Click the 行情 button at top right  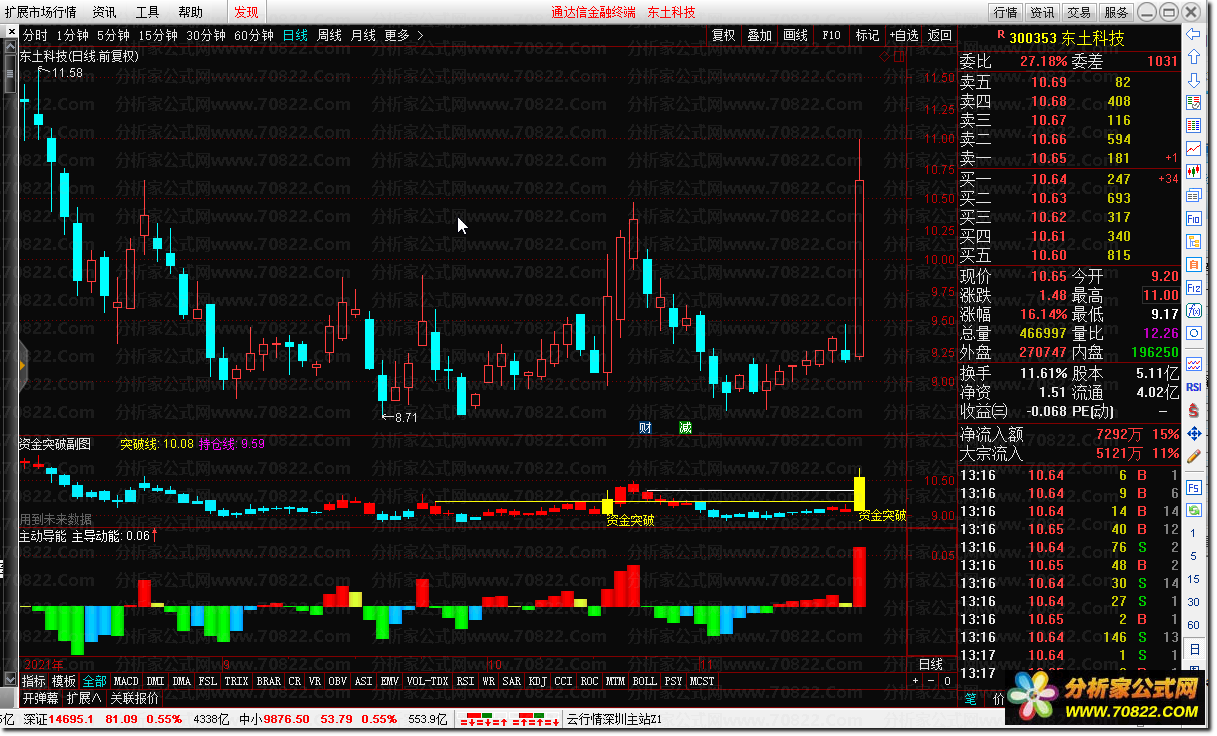(1006, 12)
